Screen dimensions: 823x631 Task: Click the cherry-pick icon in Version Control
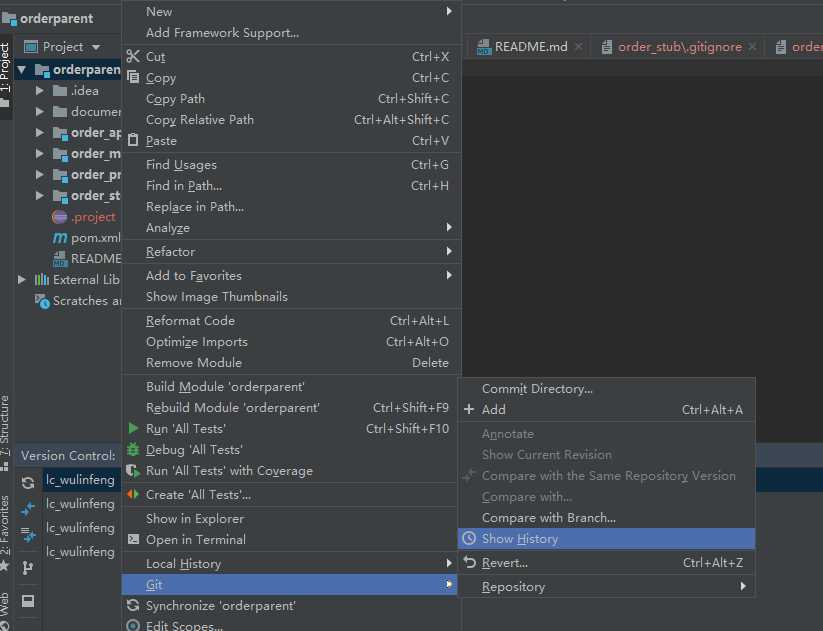[28, 508]
